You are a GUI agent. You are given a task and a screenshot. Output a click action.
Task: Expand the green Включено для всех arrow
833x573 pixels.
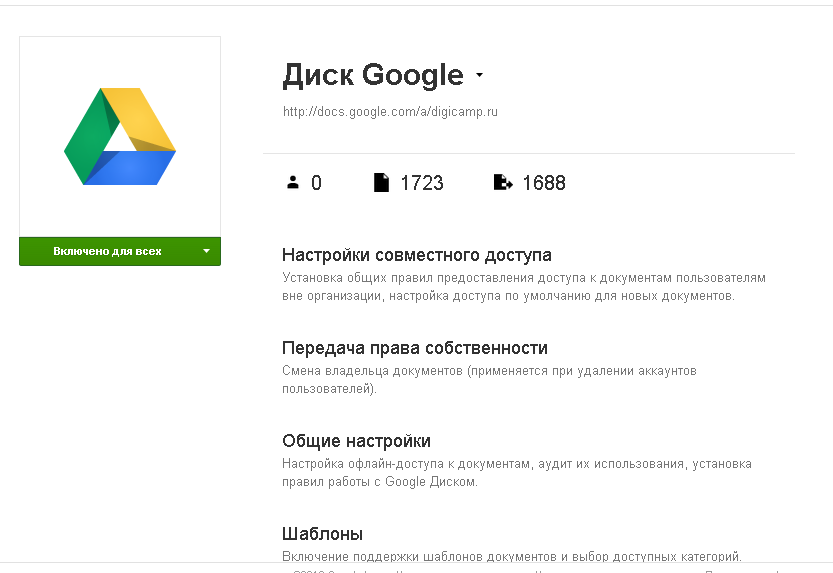tap(206, 251)
